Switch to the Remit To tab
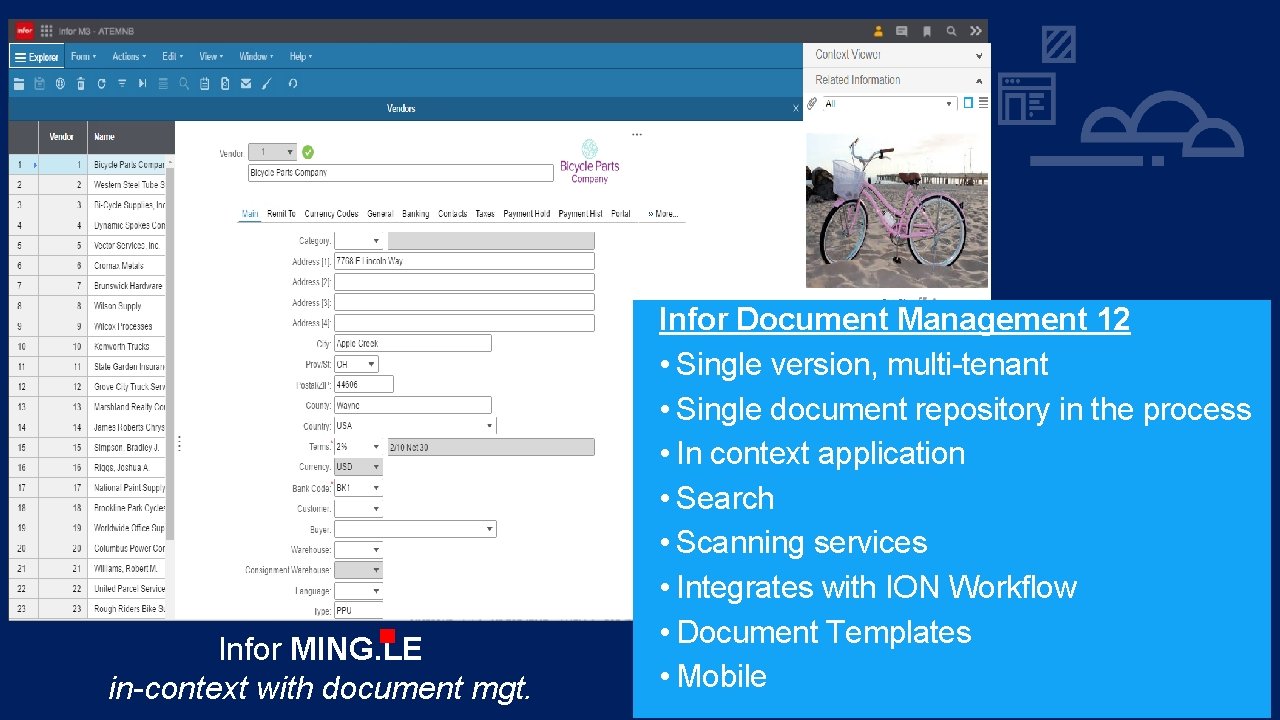 (x=281, y=214)
